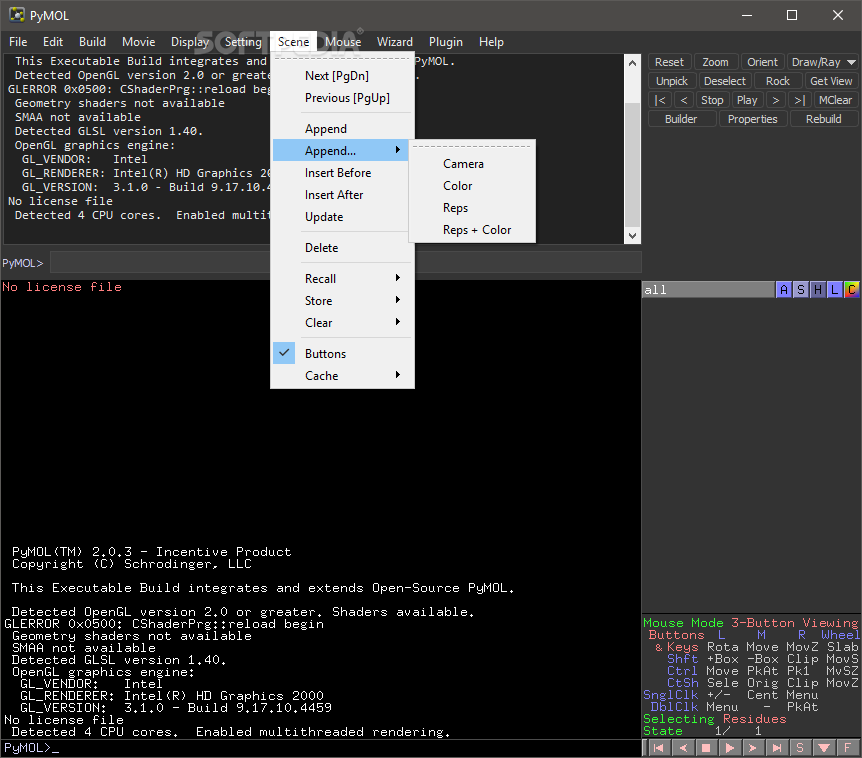Open the Build menu

92,42
